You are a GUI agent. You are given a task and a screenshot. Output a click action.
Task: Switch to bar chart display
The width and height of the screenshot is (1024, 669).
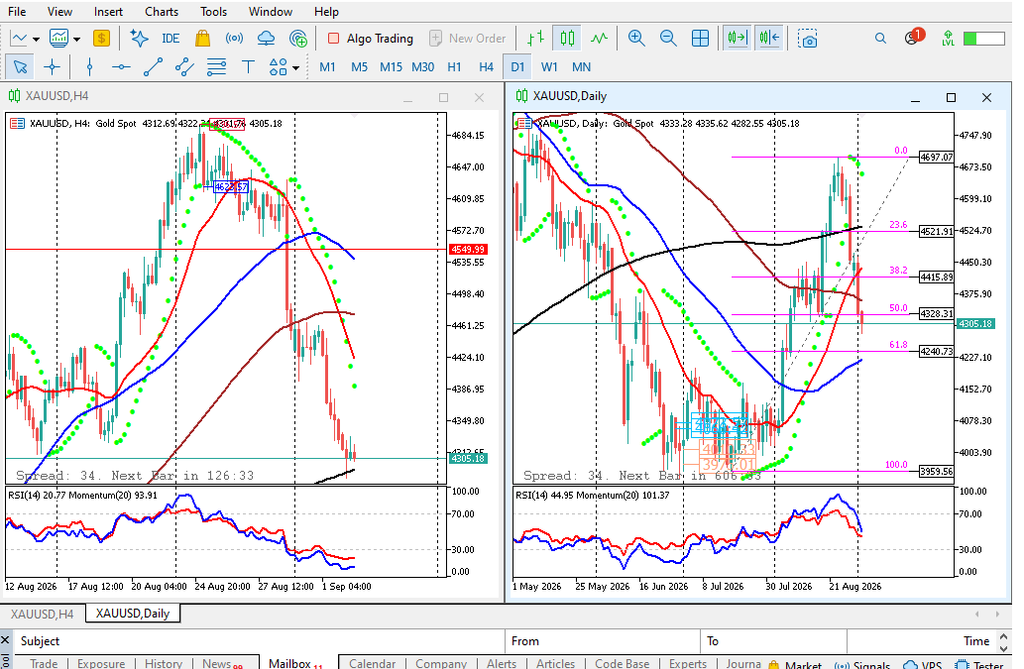[x=536, y=39]
